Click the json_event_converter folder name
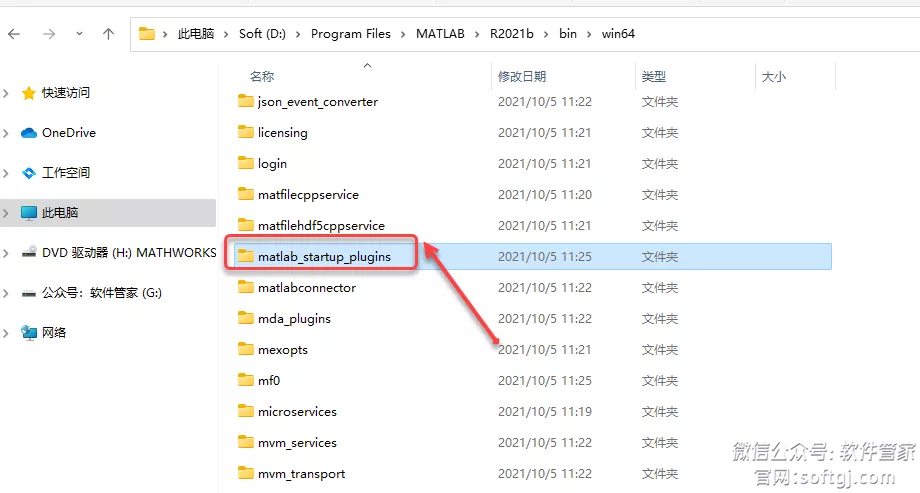 [x=318, y=102]
